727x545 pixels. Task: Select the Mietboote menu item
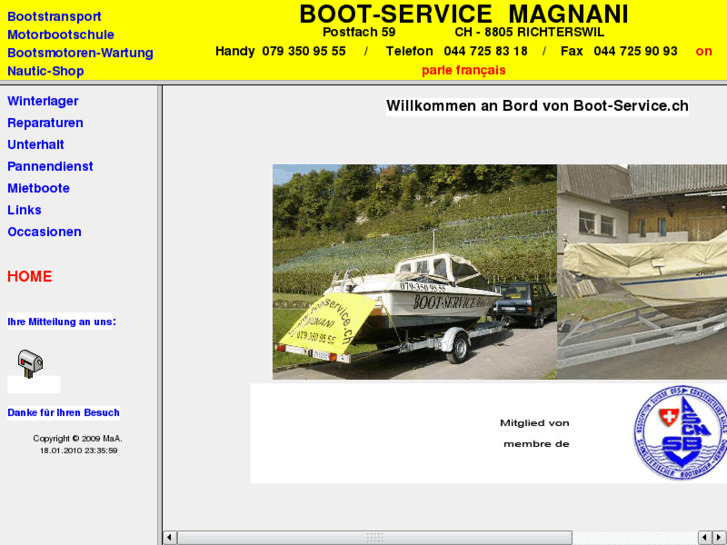(x=38, y=188)
